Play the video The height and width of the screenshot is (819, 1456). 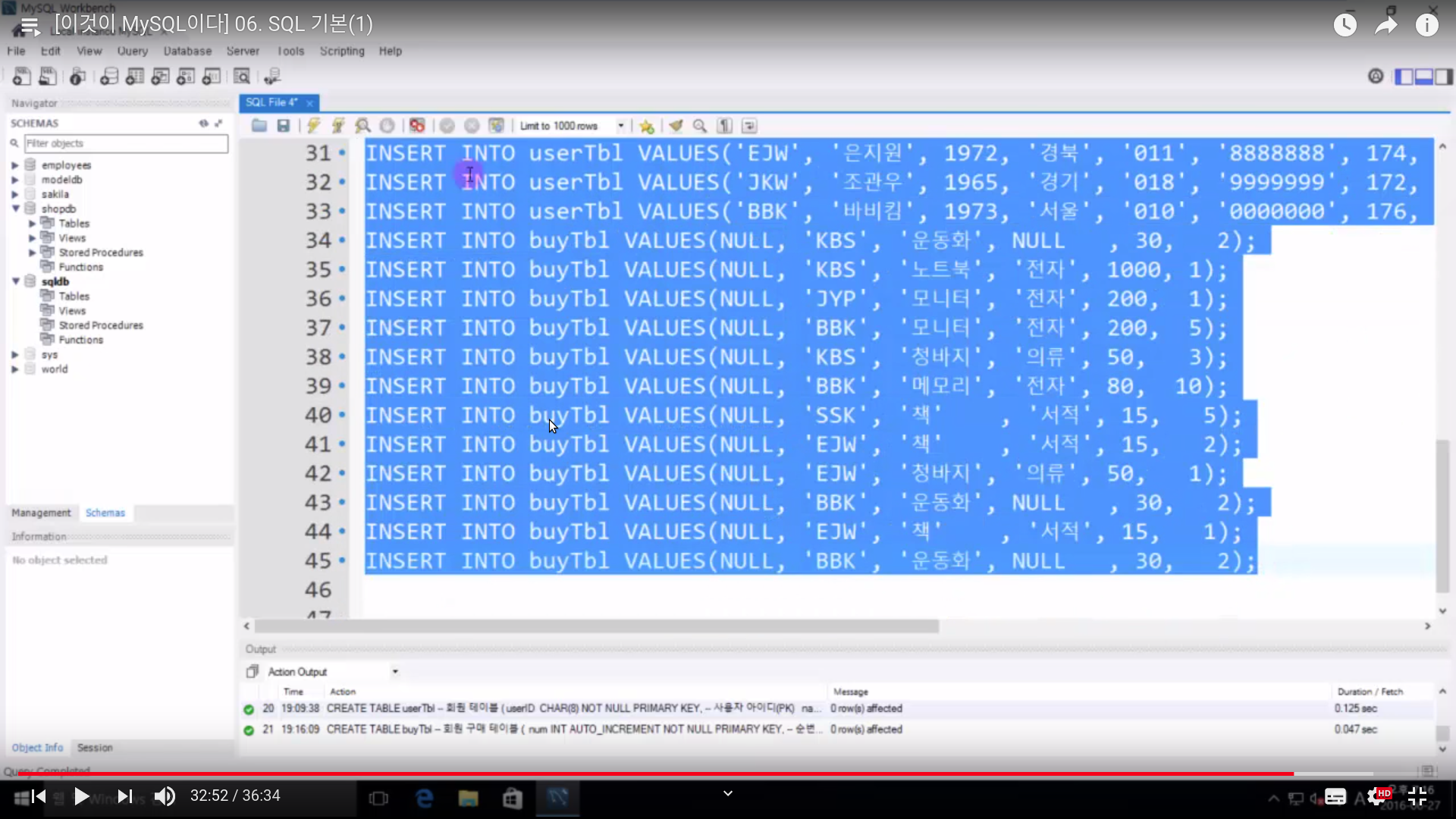coord(81,796)
